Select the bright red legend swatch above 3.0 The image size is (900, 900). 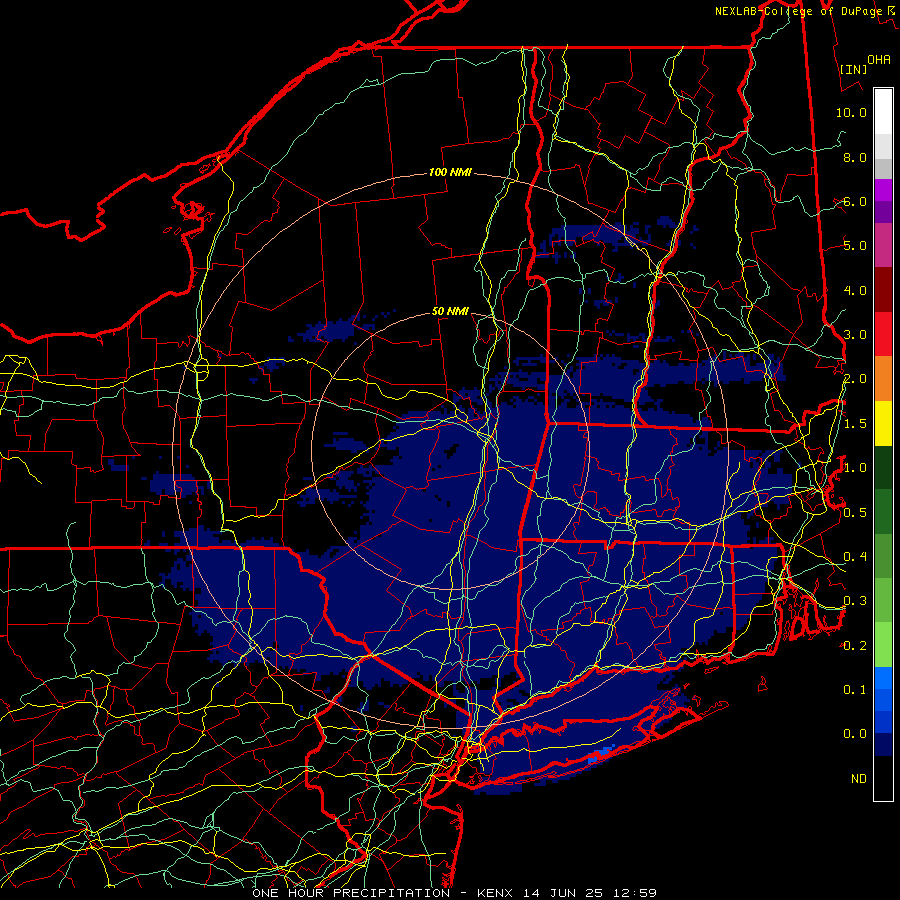click(x=883, y=334)
